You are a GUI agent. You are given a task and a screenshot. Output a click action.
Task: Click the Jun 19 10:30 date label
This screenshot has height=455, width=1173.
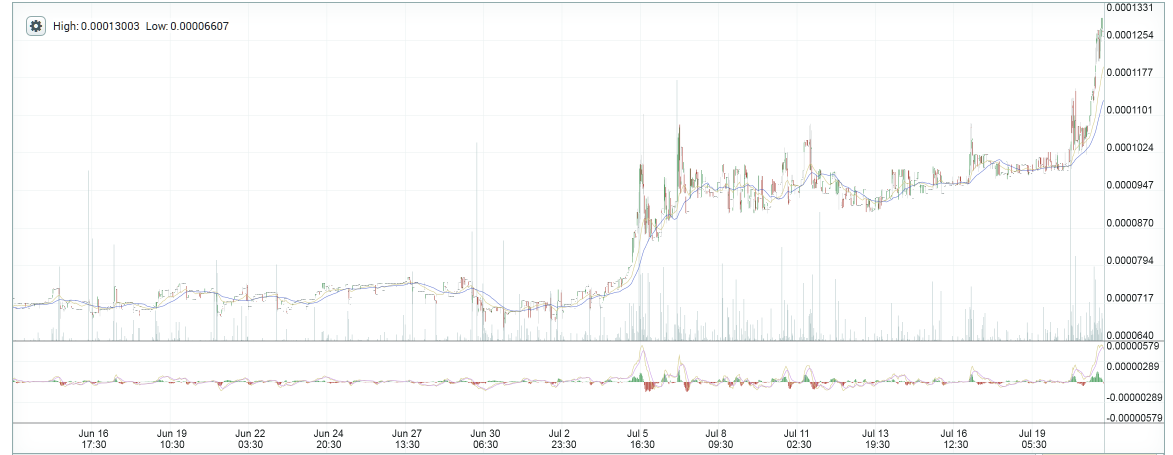[x=172, y=439]
